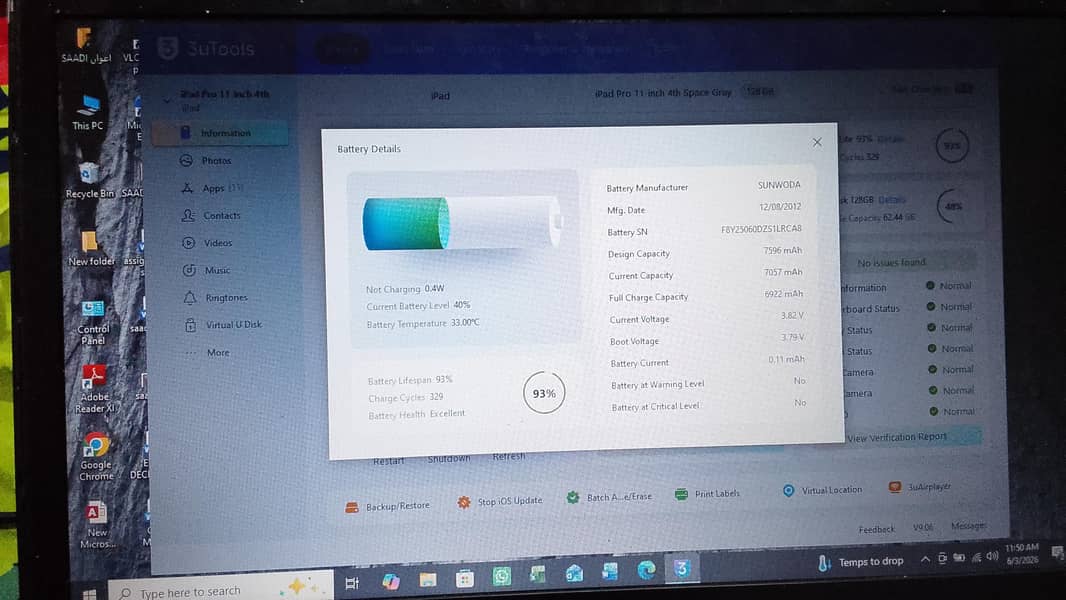Open New folder on desktop
The image size is (1066, 600).
[x=90, y=248]
